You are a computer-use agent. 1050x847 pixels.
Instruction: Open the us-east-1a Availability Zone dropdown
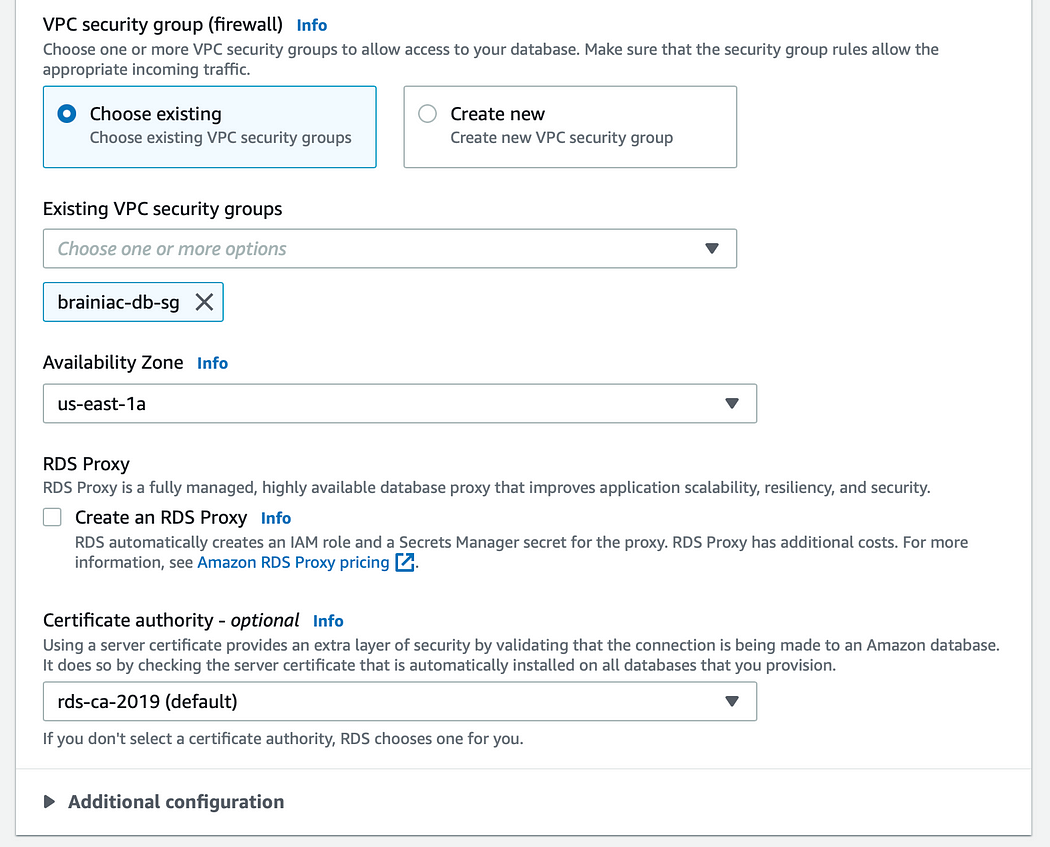click(x=400, y=403)
